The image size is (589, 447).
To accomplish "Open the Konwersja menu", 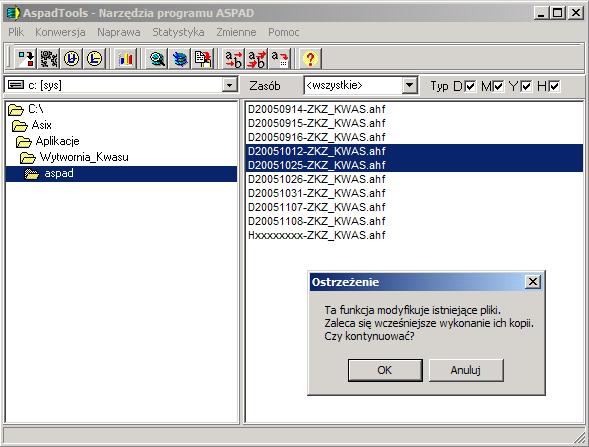I will coord(60,32).
